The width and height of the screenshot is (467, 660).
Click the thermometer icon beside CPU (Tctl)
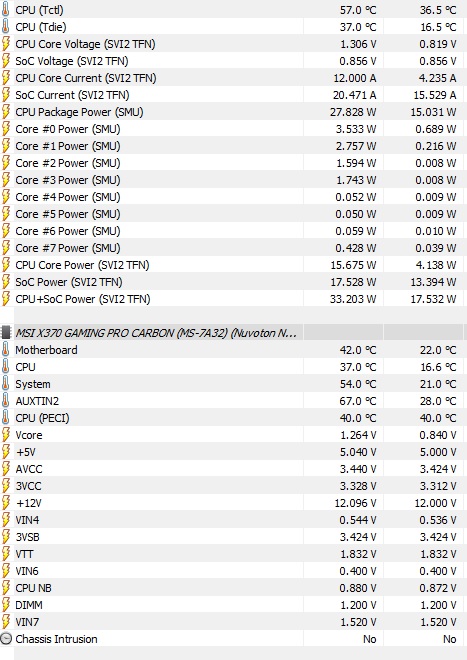tap(5, 10)
